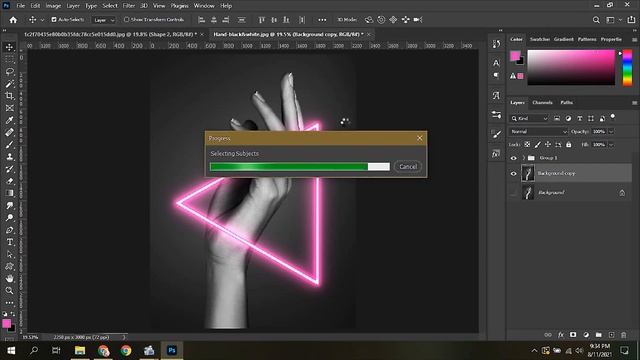Viewport: 640px width, 360px height.
Task: Click the Share icon at top right
Action: click(x=631, y=20)
